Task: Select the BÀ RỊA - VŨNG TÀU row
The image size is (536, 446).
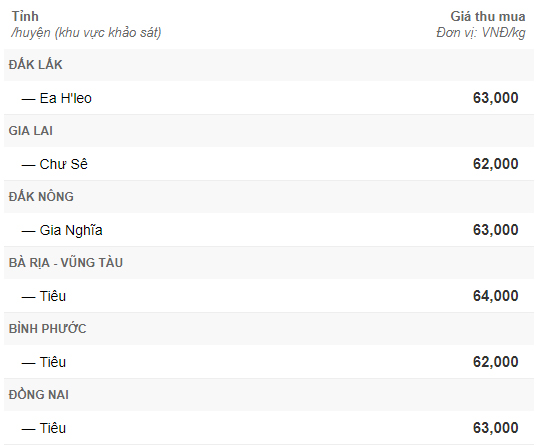Action: point(269,263)
